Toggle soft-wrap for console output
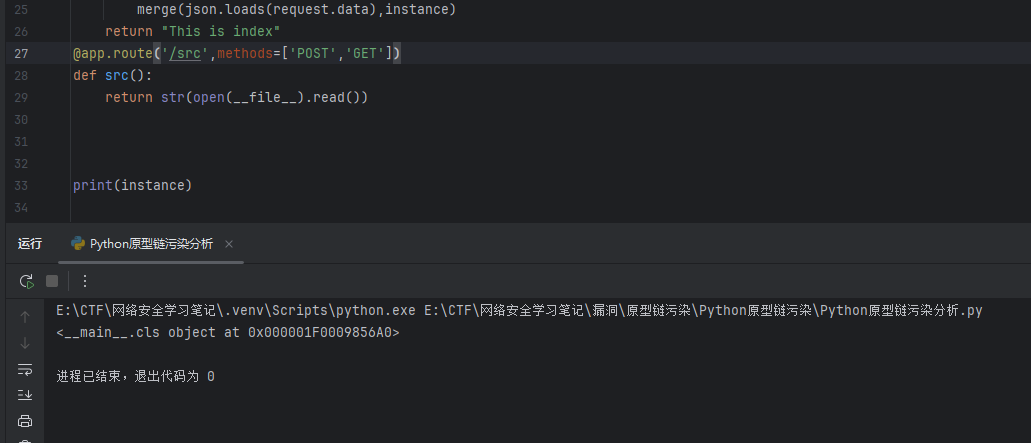1031x443 pixels. click(x=26, y=369)
